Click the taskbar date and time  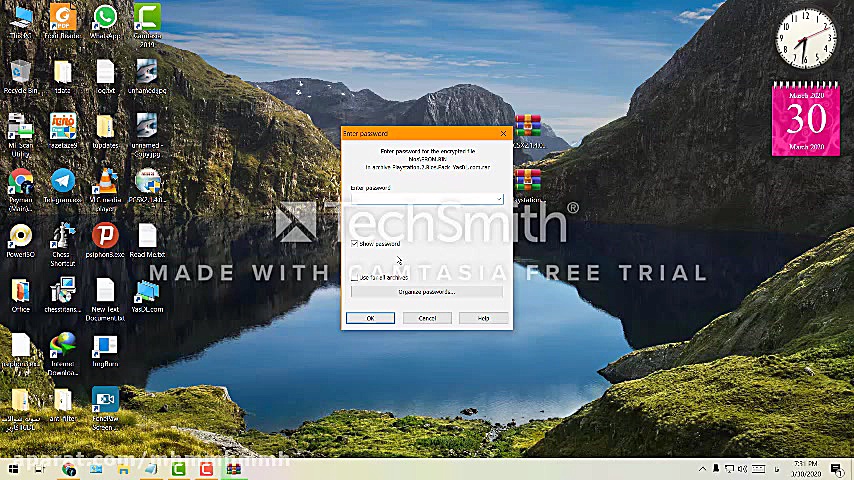click(805, 469)
